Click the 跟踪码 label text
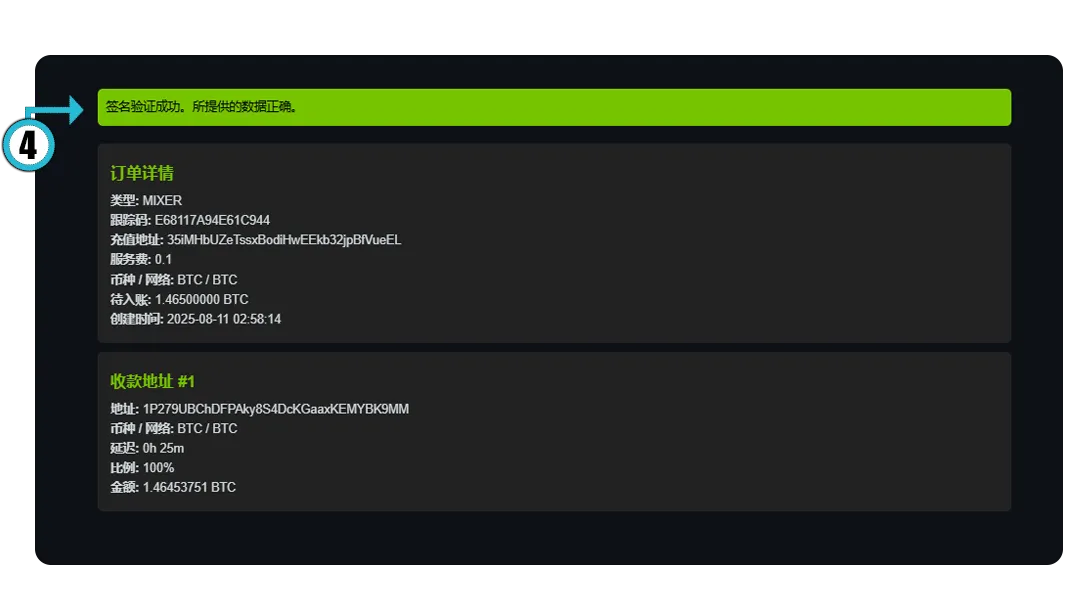1086x604 pixels. pyautogui.click(x=130, y=220)
